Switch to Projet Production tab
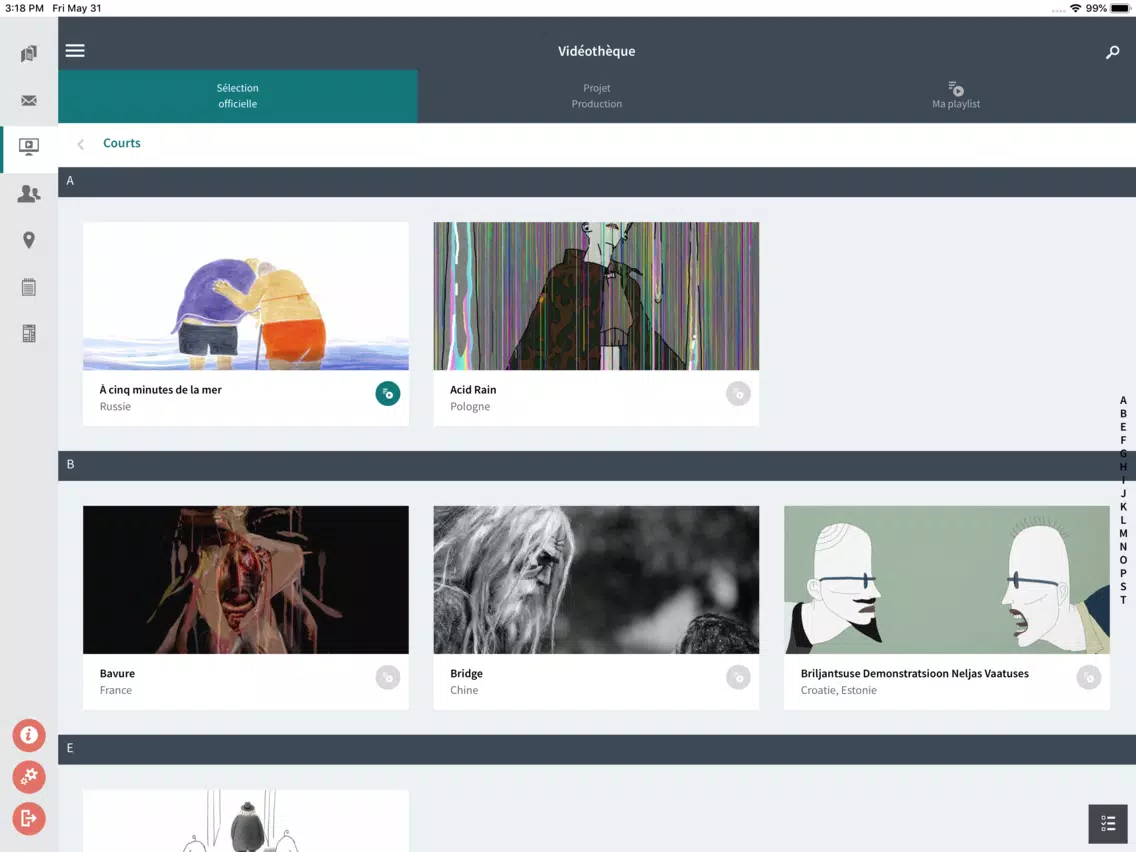Viewport: 1136px width, 852px height. 596,96
